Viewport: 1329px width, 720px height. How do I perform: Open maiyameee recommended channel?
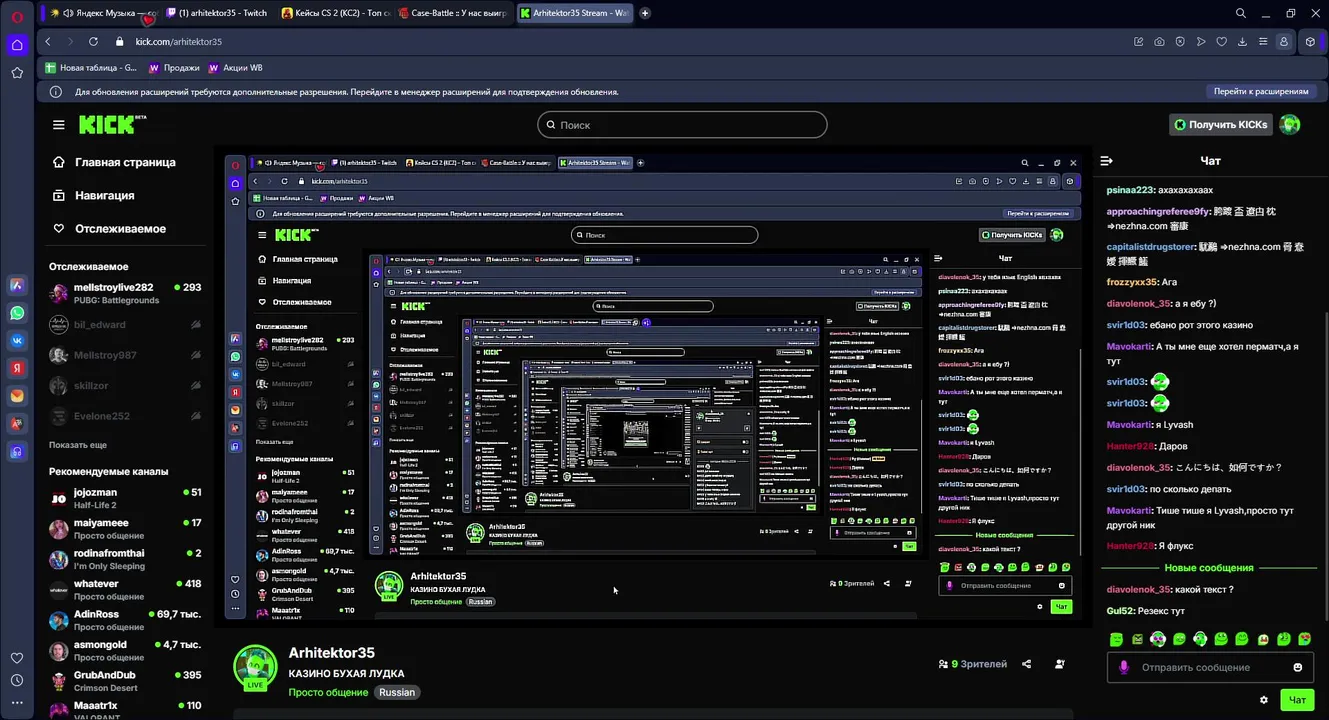click(x=125, y=529)
